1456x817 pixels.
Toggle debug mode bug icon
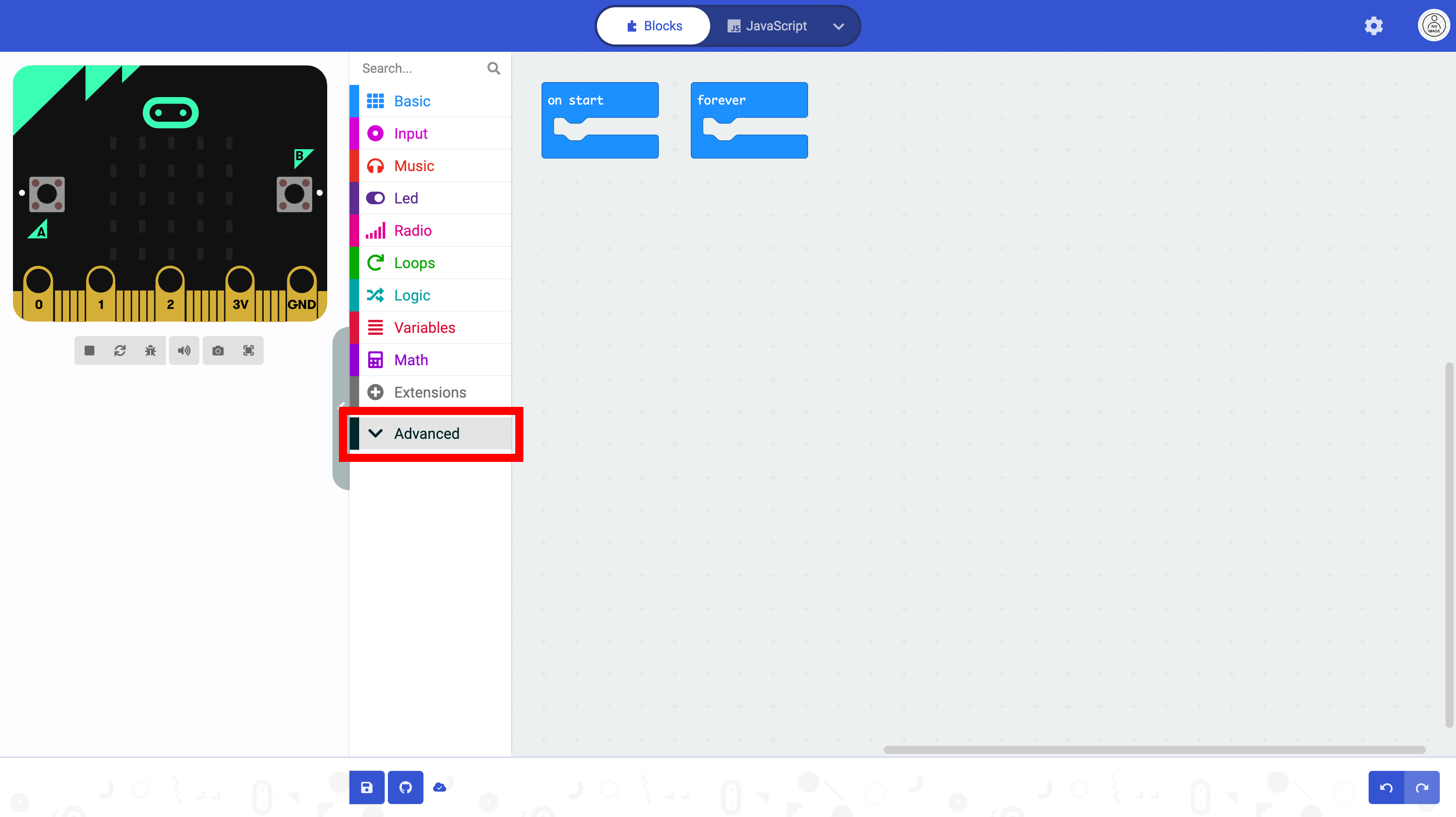(x=150, y=351)
